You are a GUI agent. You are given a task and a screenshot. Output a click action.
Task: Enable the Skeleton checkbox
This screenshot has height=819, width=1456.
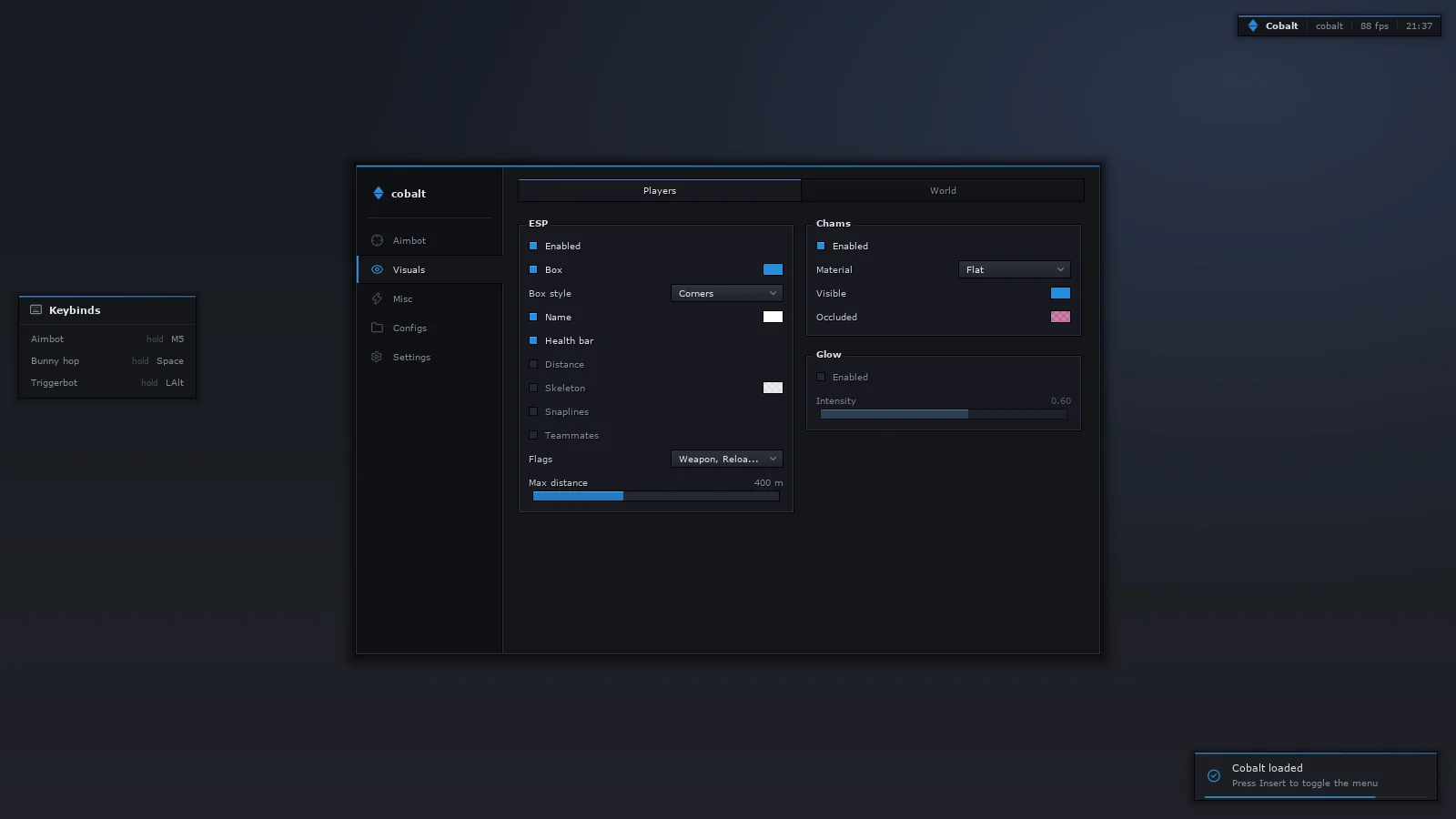[533, 388]
